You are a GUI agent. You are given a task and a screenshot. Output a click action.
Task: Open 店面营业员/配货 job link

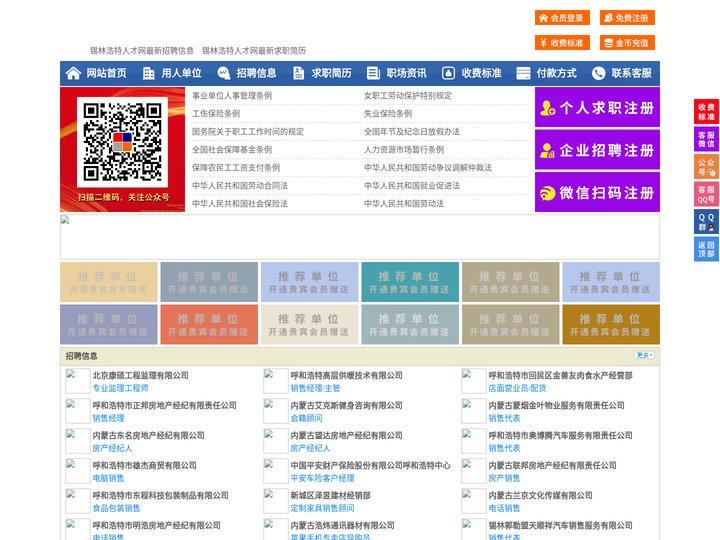point(517,388)
